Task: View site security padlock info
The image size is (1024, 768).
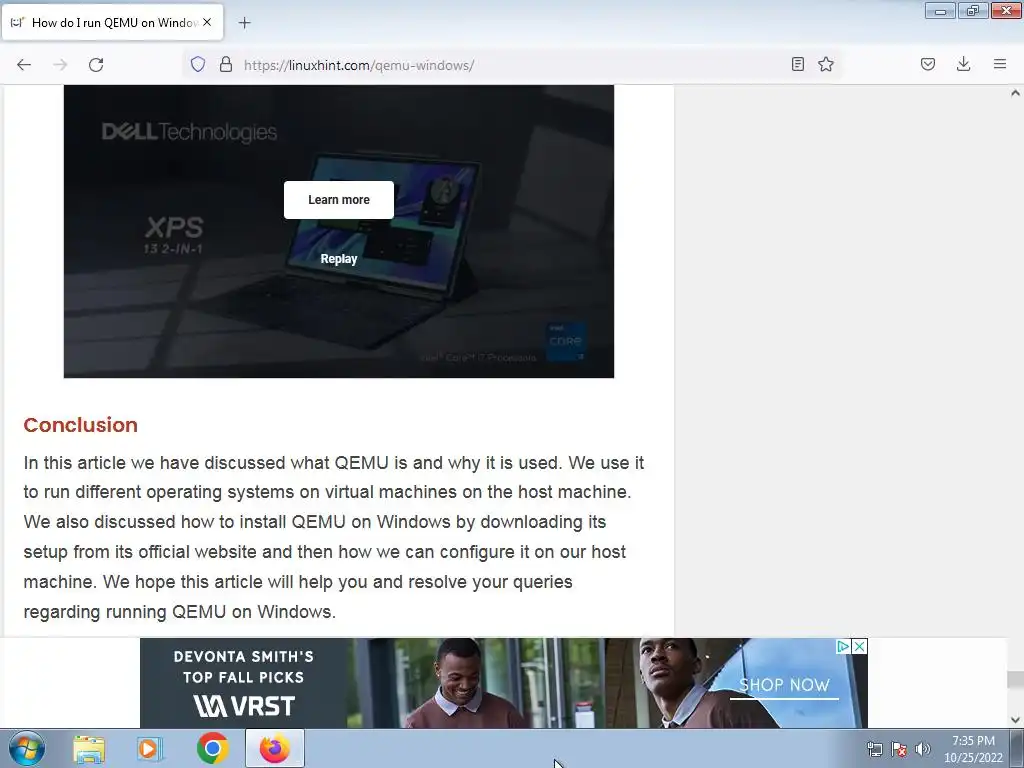Action: point(226,64)
